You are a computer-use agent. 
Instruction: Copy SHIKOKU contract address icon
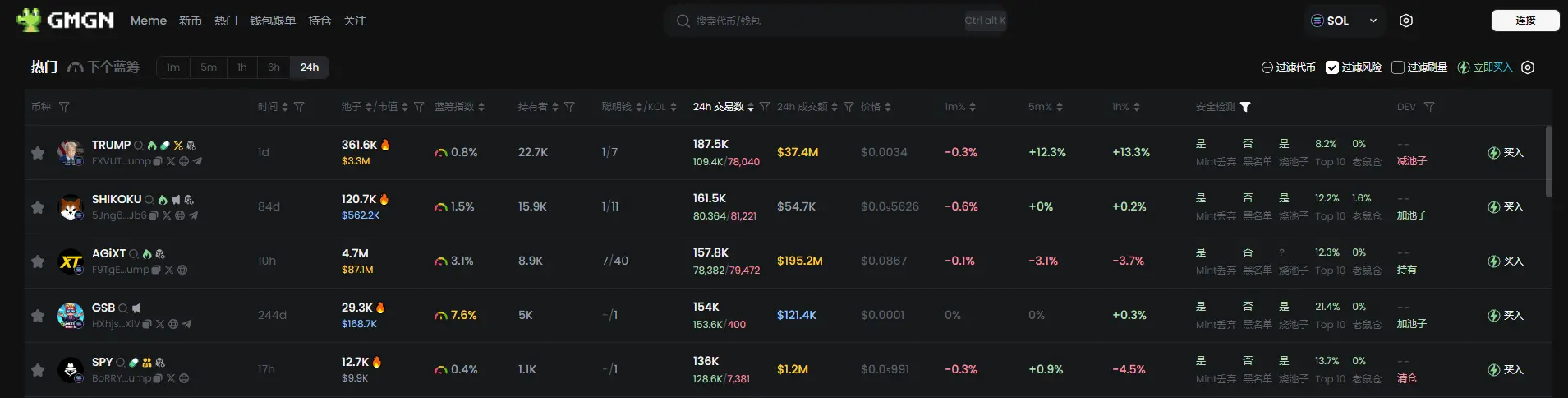click(x=154, y=215)
